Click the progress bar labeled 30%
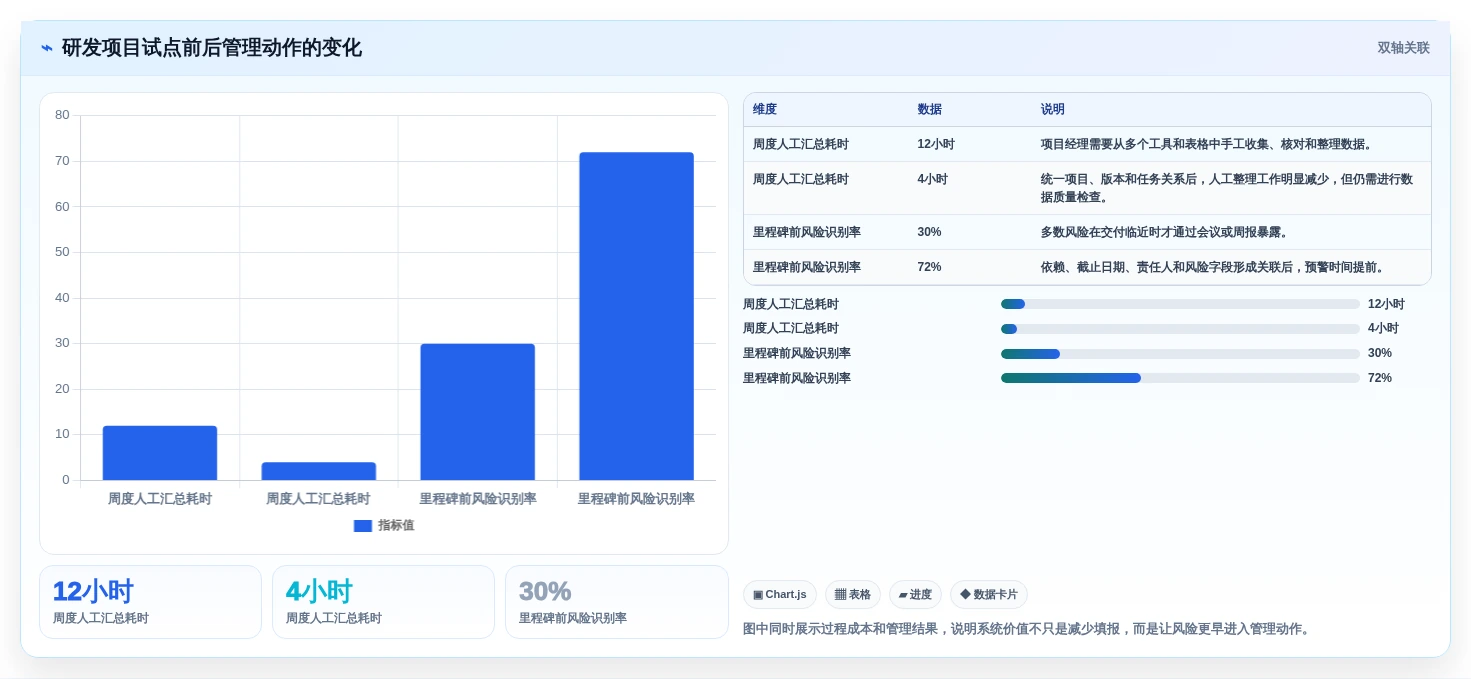The image size is (1471, 679). tap(1180, 354)
